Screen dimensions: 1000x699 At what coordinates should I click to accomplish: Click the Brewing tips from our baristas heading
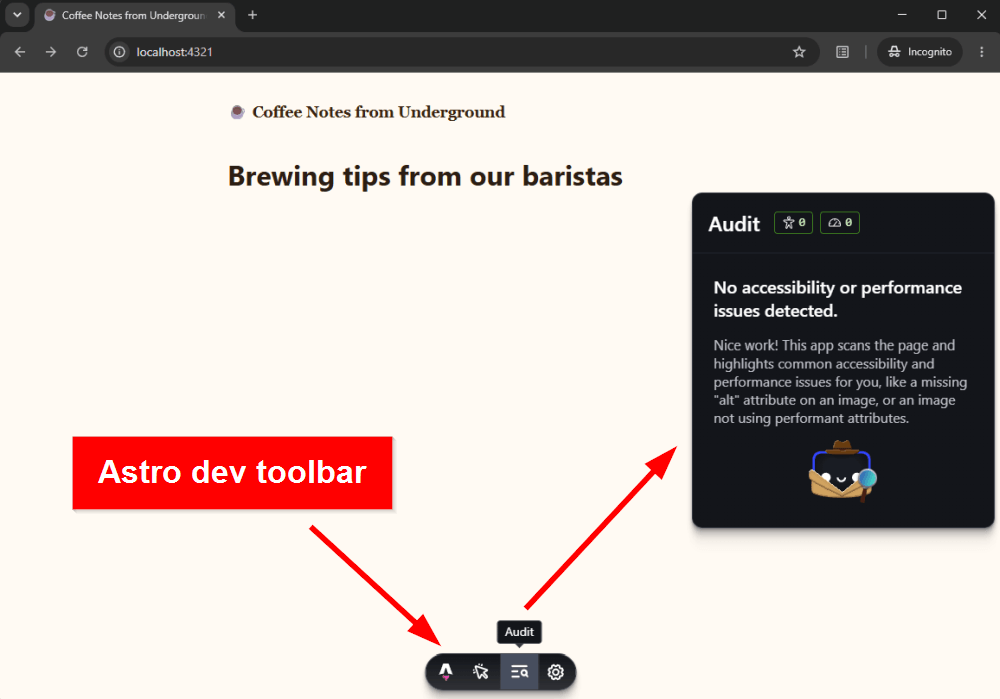425,176
